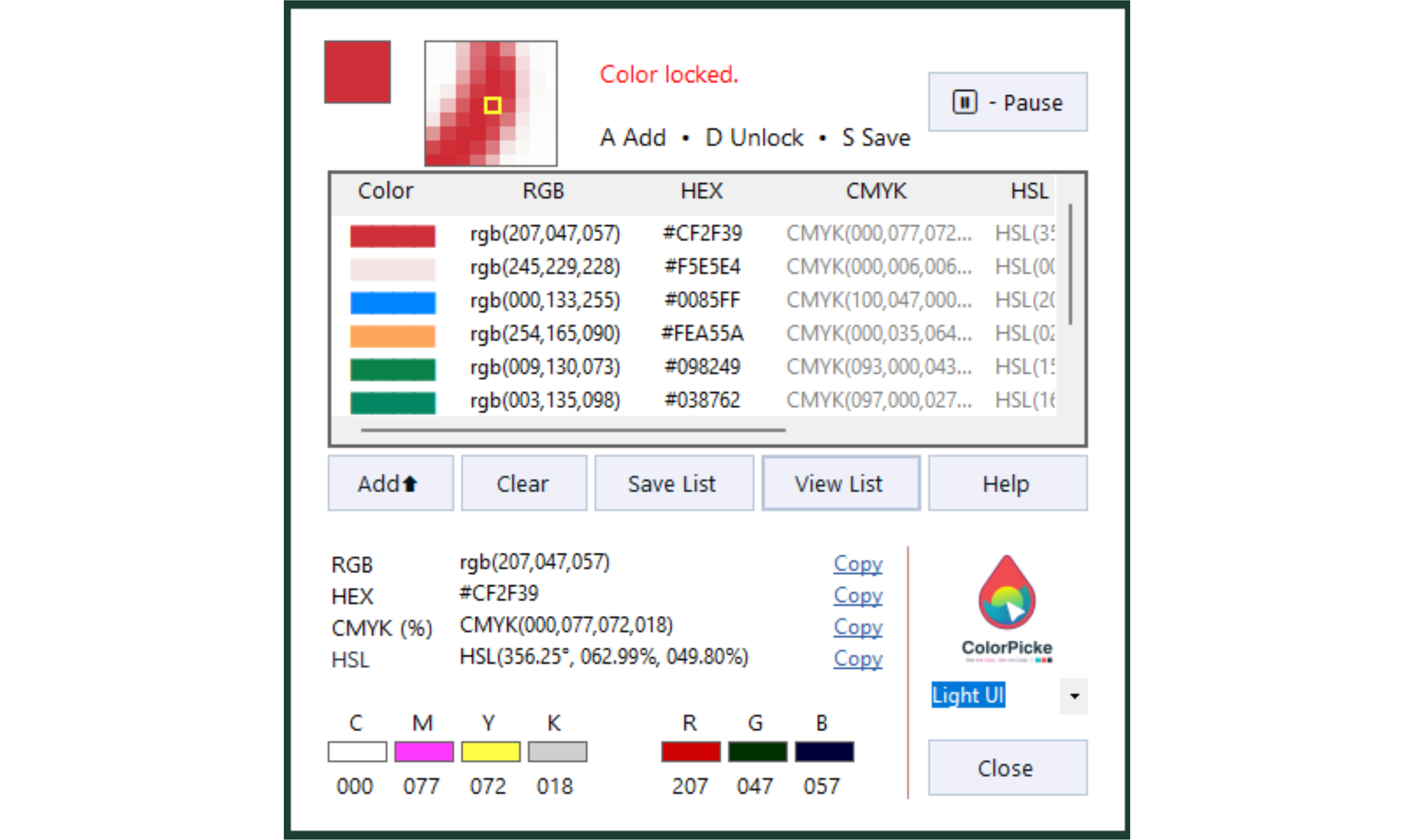Click the "Color locked." status text
This screenshot has height=840, width=1414.
669,74
